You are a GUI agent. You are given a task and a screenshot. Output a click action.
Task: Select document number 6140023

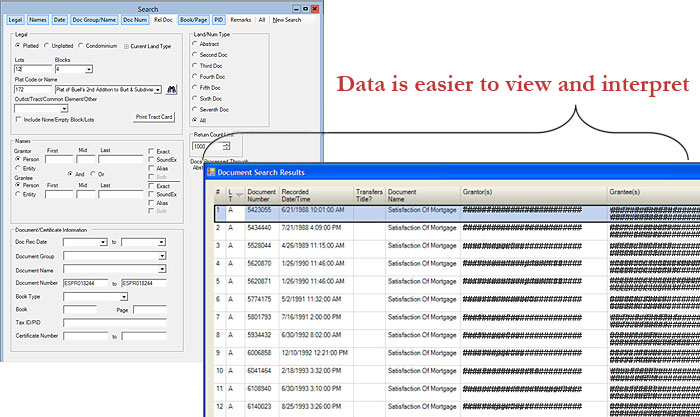point(259,407)
